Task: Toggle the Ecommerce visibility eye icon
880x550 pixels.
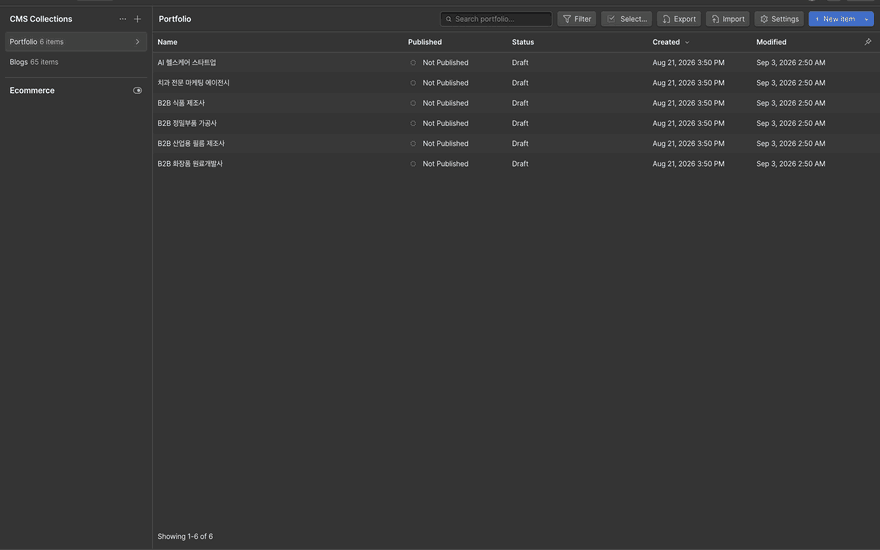Action: 138,90
